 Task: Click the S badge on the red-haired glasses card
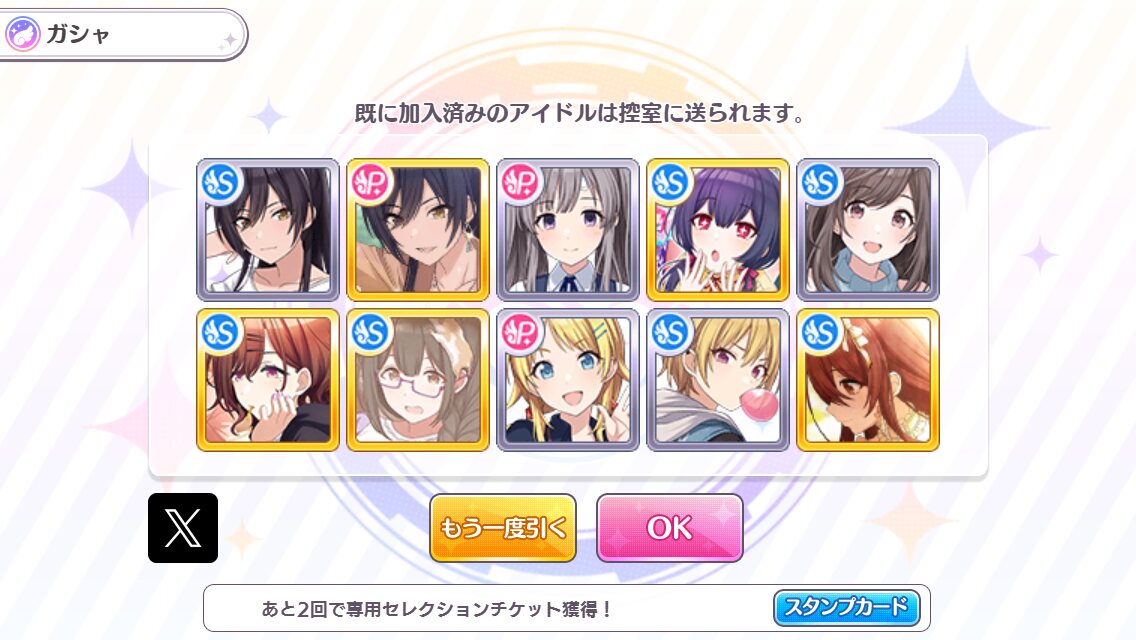click(x=220, y=333)
